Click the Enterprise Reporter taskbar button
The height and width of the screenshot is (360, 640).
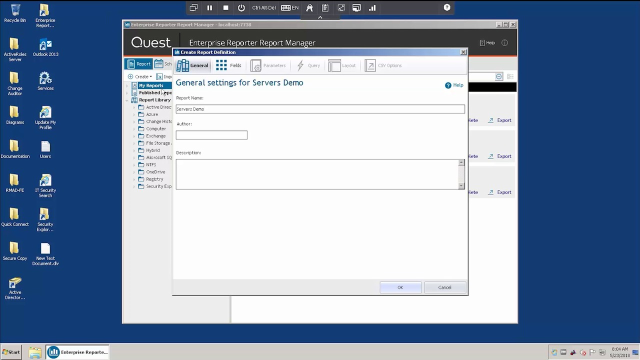click(78, 352)
